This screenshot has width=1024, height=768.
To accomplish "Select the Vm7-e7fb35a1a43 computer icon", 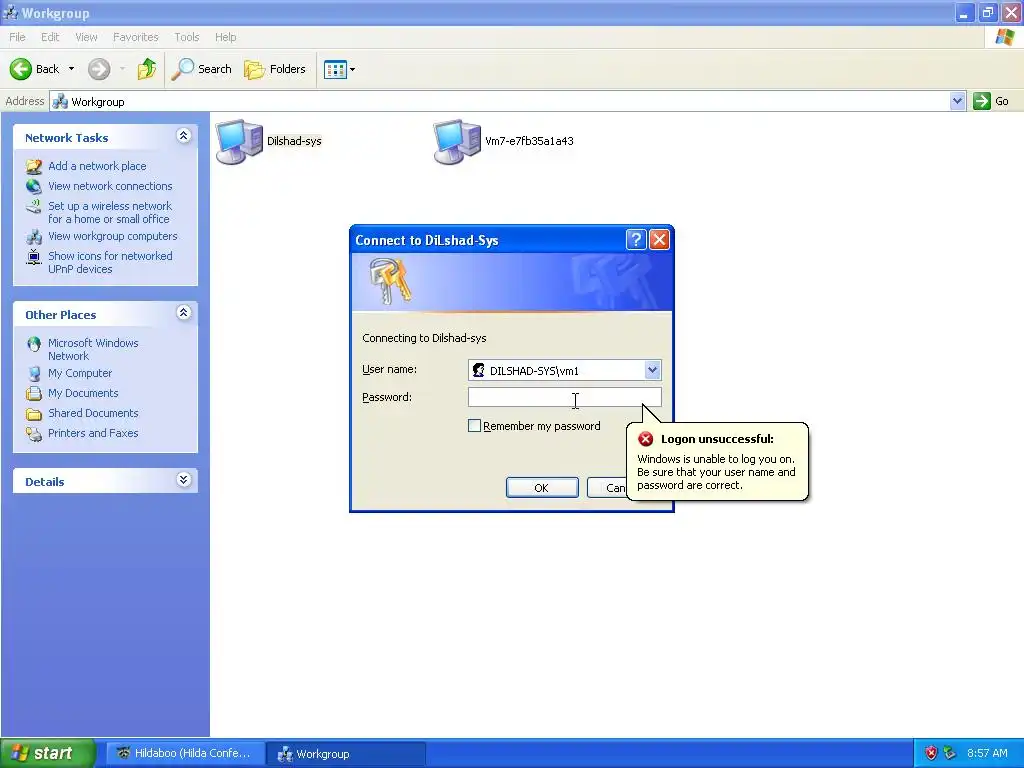I will [457, 141].
